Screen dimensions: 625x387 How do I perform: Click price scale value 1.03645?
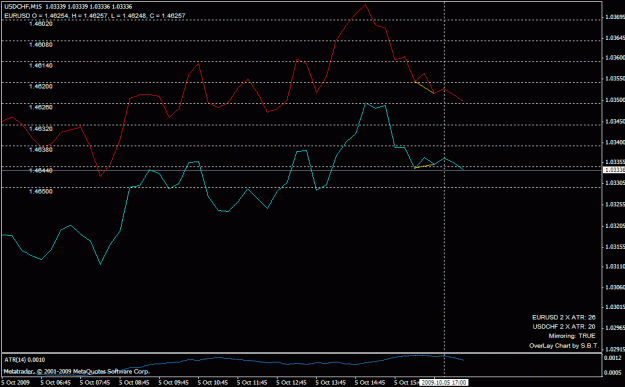(615, 38)
